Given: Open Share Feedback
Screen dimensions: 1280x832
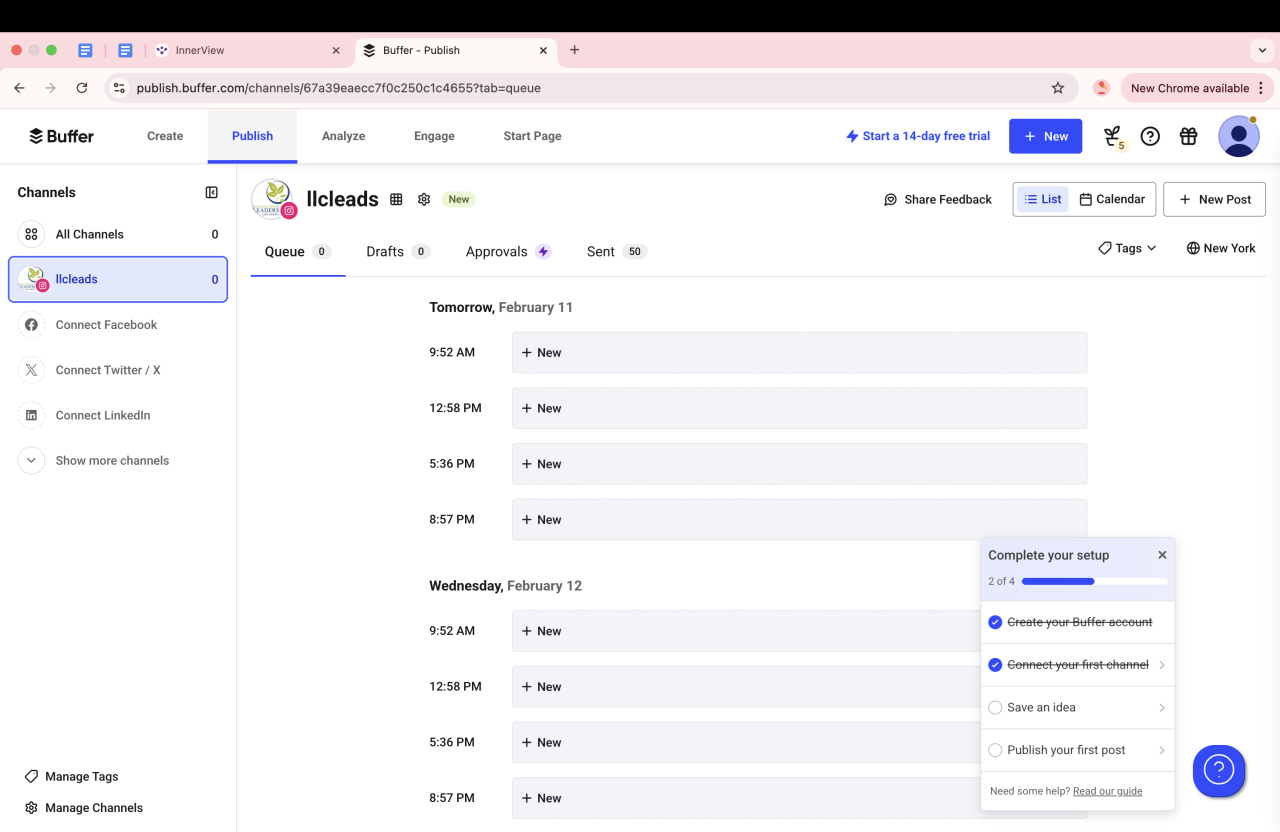Looking at the screenshot, I should coord(938,199).
